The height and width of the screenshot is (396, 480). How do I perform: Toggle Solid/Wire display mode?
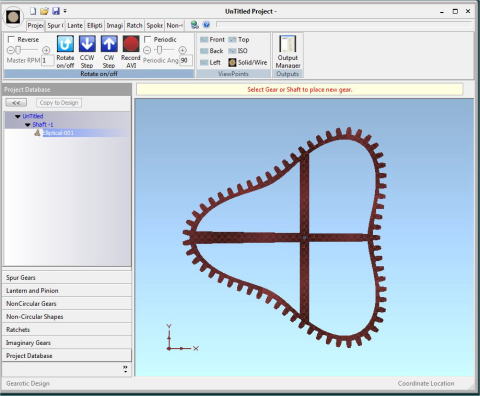pyautogui.click(x=248, y=62)
